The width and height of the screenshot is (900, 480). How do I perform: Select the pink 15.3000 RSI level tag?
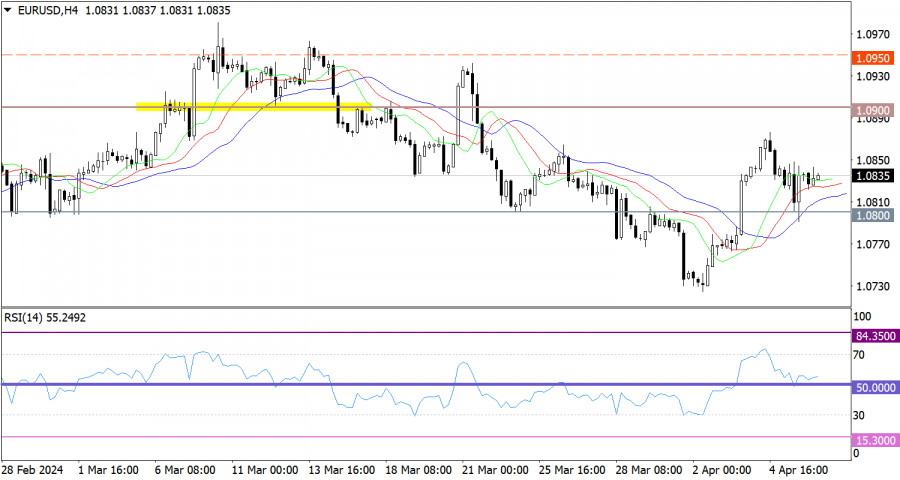[x=876, y=440]
